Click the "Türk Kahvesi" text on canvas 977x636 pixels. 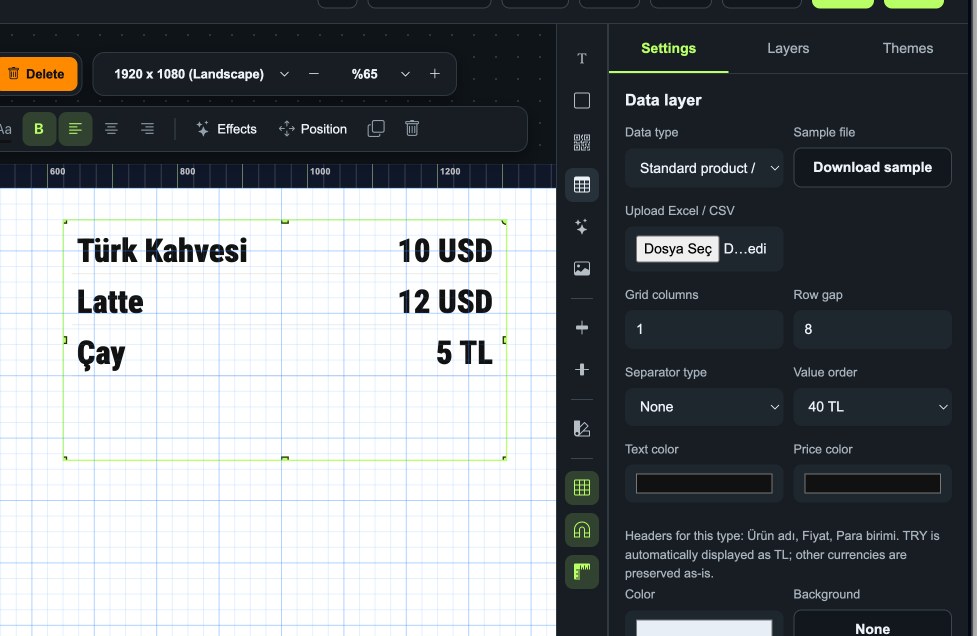[x=162, y=251]
